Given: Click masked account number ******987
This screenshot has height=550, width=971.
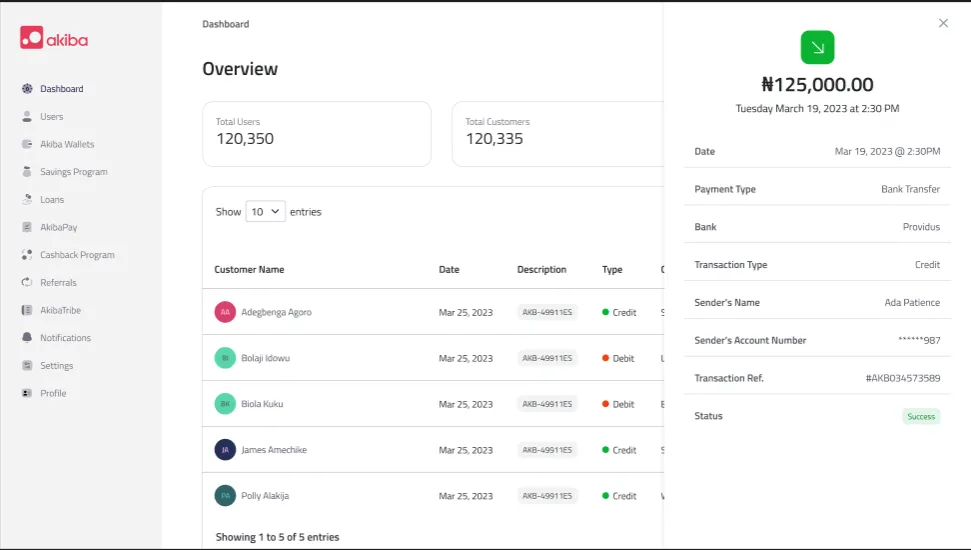Looking at the screenshot, I should (x=919, y=340).
